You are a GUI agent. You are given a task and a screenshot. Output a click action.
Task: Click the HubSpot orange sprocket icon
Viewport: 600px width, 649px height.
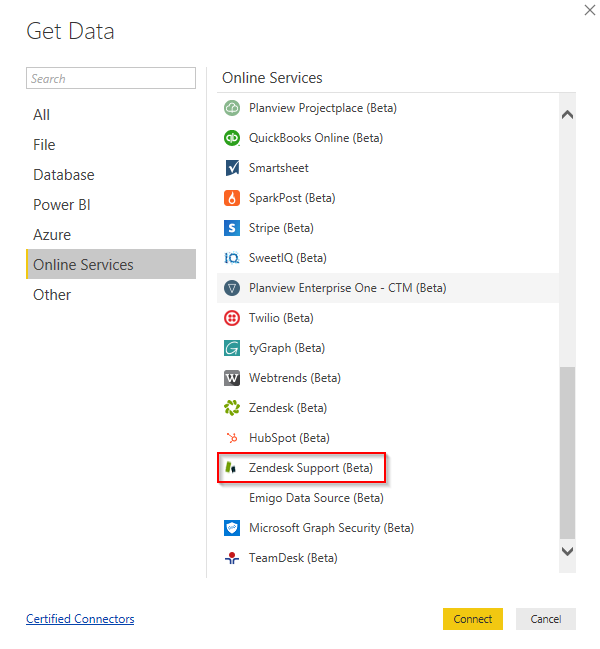click(232, 438)
